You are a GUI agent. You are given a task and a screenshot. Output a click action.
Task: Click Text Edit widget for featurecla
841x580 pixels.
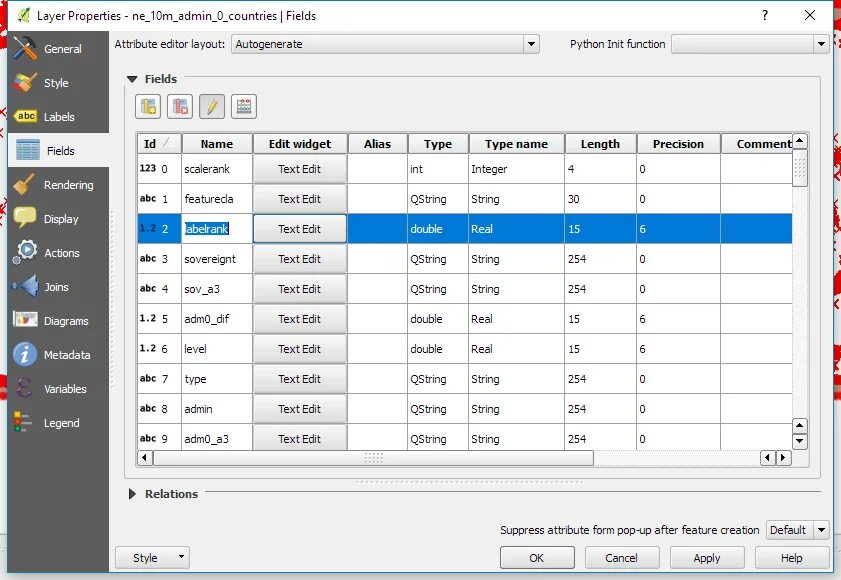(x=300, y=199)
